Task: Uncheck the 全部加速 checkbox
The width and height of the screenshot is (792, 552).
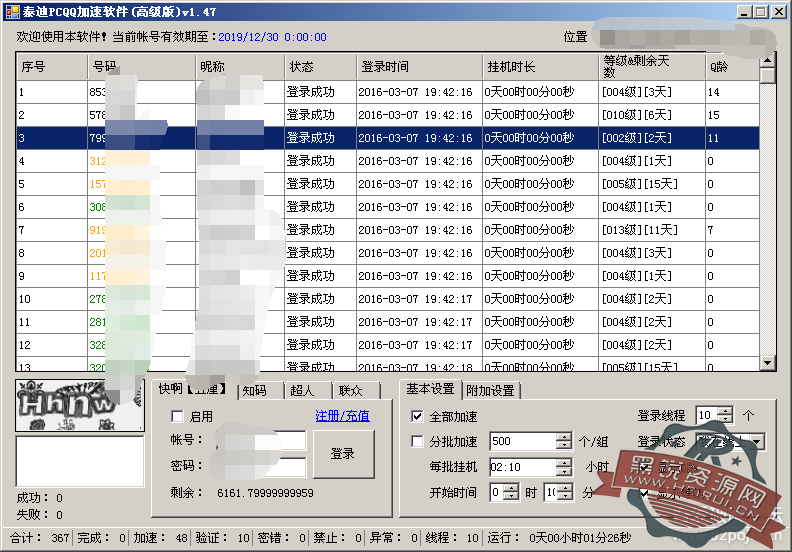Action: point(417,416)
